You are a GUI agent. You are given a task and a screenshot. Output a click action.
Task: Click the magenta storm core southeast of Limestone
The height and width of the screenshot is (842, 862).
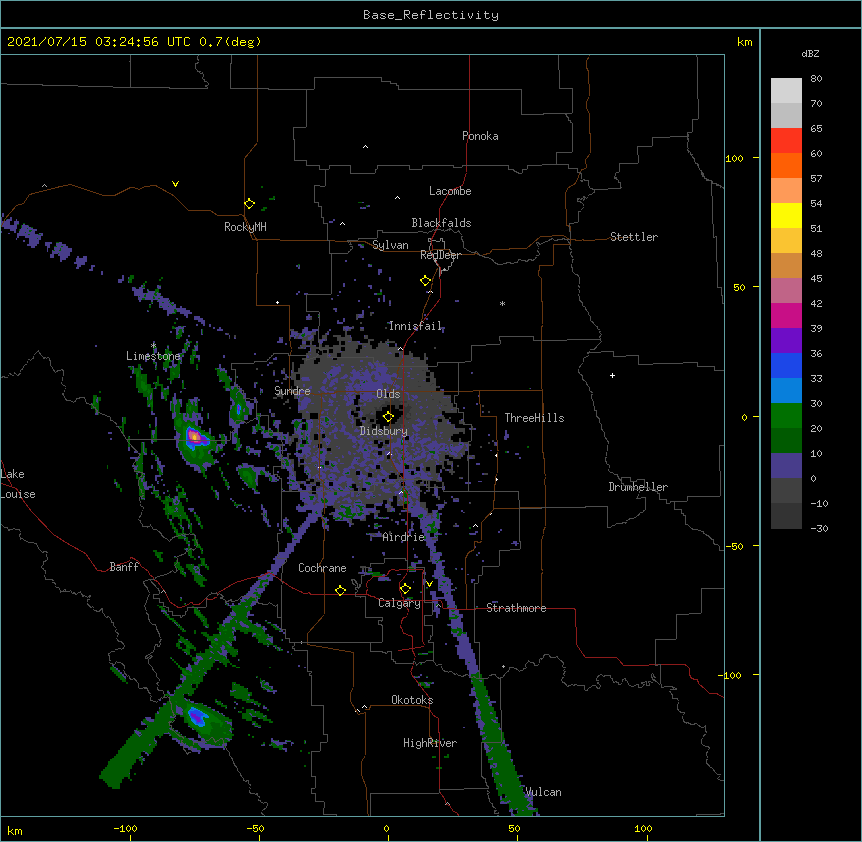tap(194, 437)
